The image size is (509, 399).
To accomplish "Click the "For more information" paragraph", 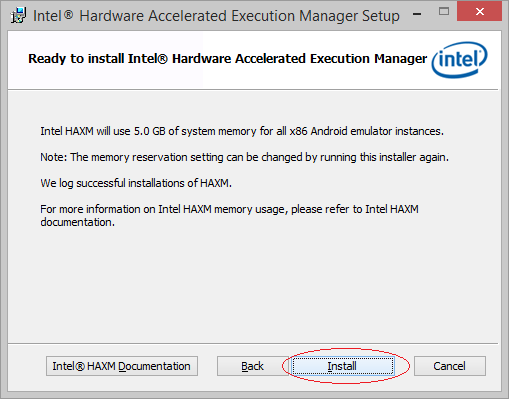I will (229, 215).
